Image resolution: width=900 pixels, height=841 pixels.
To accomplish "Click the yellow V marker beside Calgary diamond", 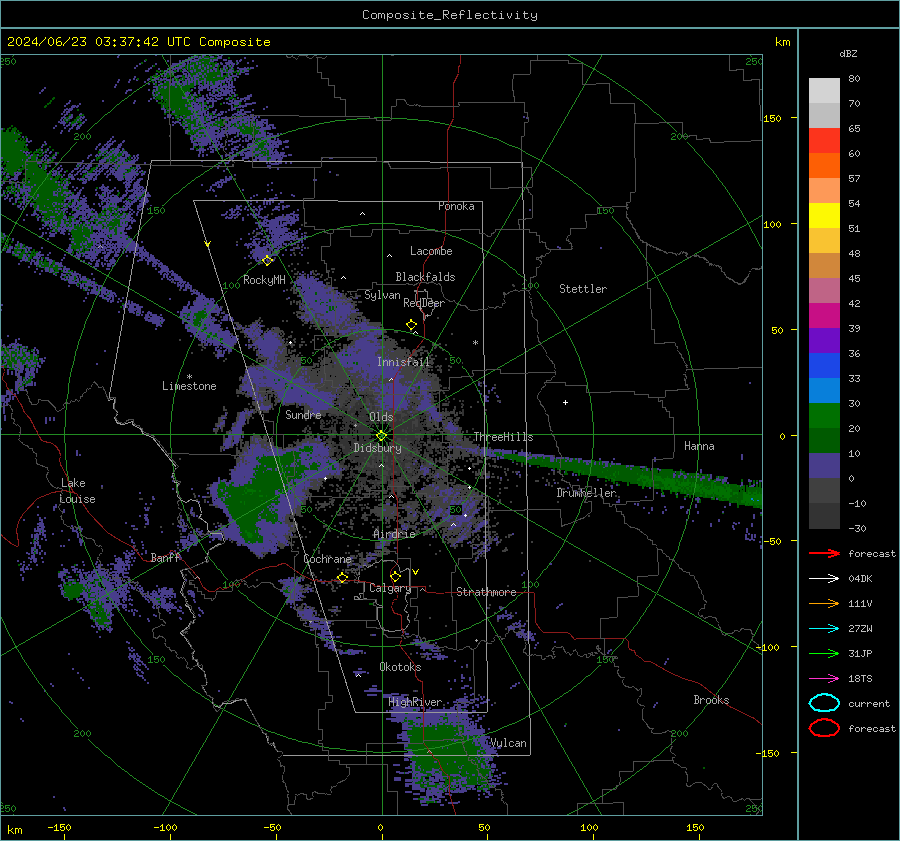I will coord(416,572).
